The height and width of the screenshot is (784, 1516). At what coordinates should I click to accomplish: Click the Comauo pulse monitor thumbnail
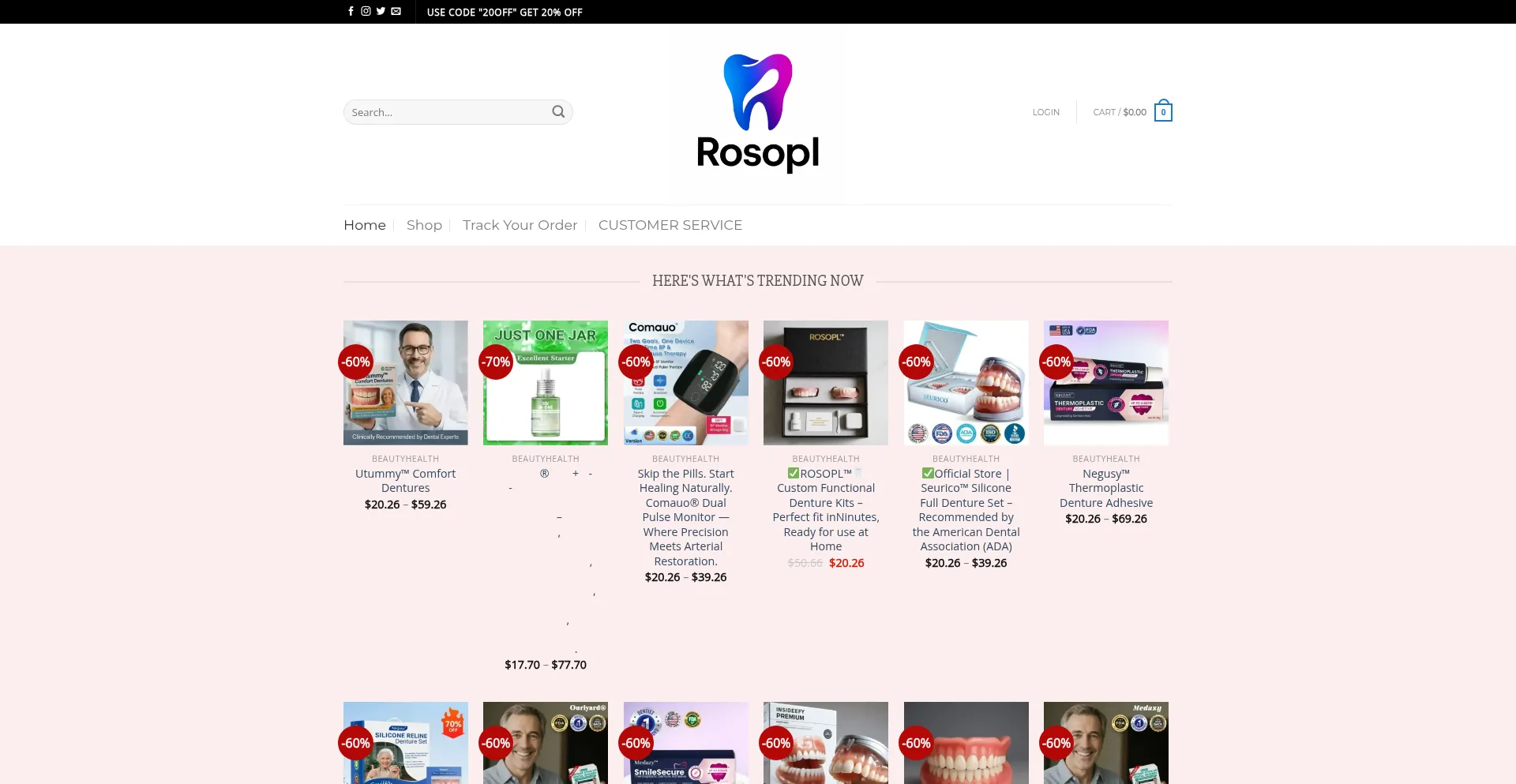686,383
